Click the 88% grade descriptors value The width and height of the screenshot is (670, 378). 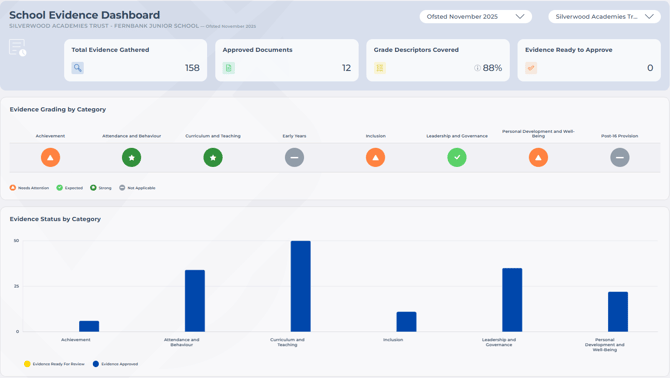[x=492, y=68]
